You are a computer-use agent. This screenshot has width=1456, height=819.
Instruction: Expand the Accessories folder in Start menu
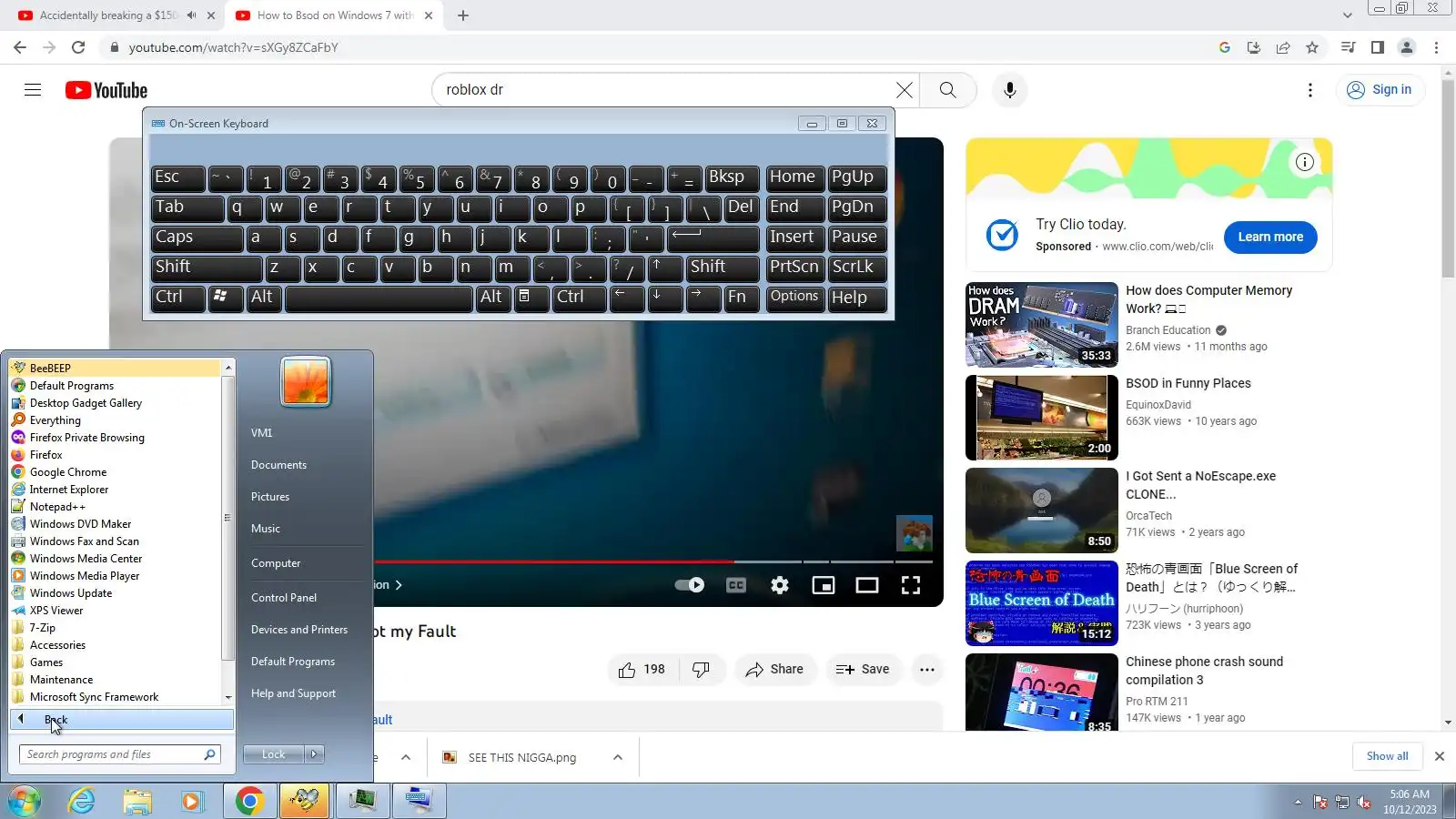[57, 645]
